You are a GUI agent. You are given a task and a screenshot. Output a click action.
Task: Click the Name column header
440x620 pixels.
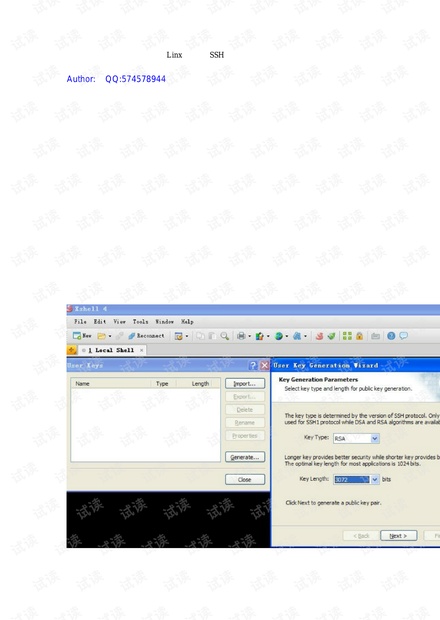(x=111, y=384)
